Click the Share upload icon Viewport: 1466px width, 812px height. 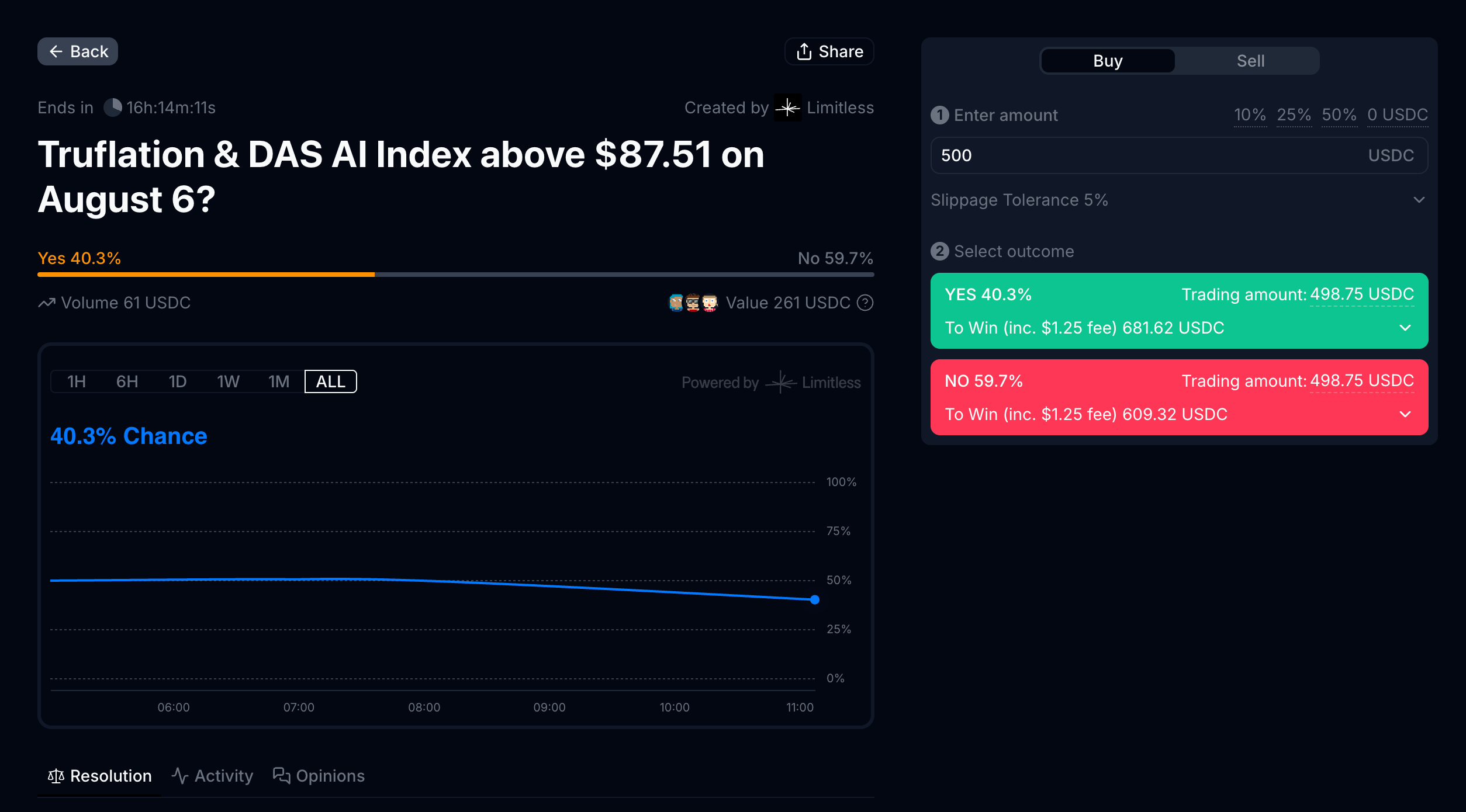[x=804, y=51]
